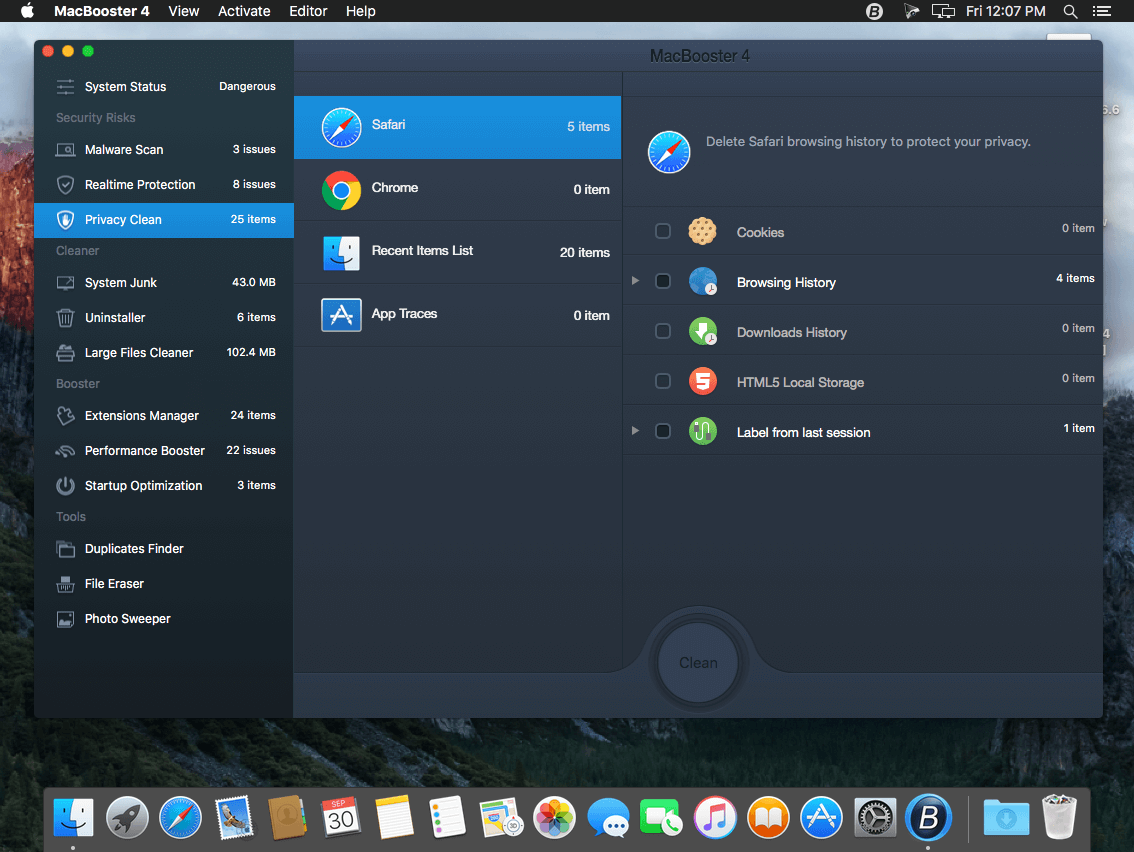Image resolution: width=1134 pixels, height=852 pixels.
Task: Click the Large Files Cleaner icon
Action: [65, 353]
